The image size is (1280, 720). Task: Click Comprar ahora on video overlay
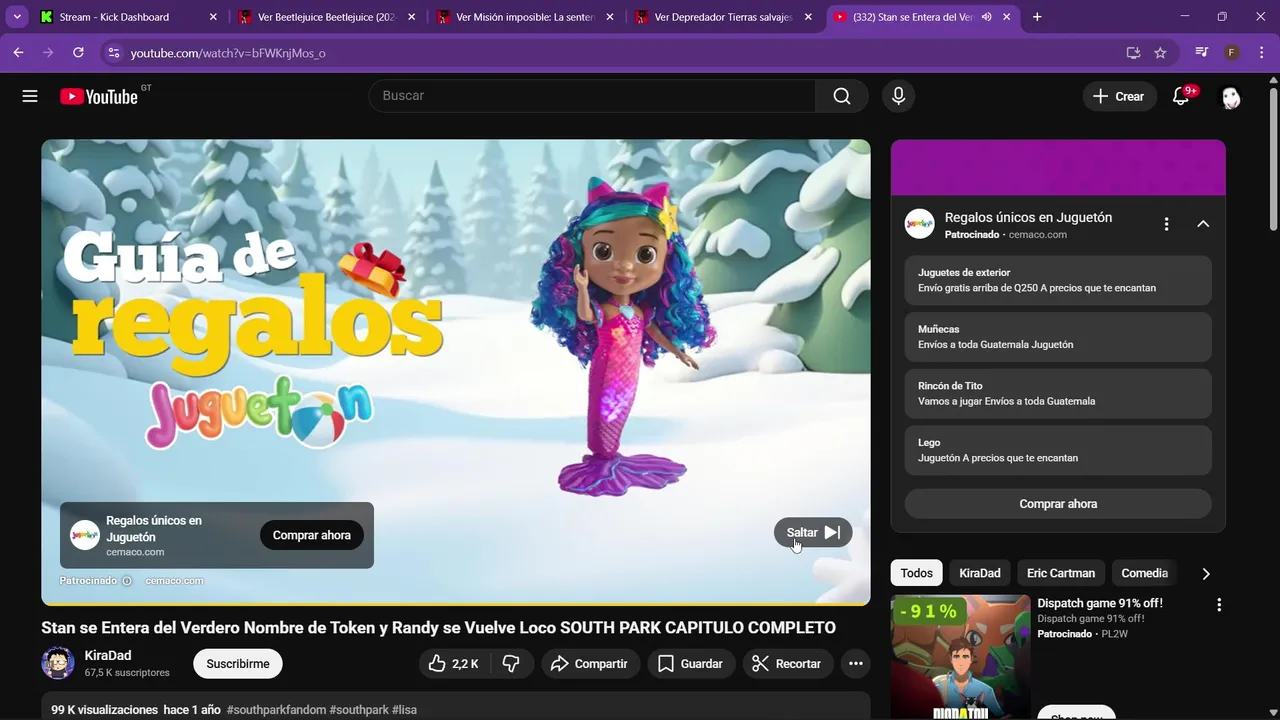tap(312, 535)
